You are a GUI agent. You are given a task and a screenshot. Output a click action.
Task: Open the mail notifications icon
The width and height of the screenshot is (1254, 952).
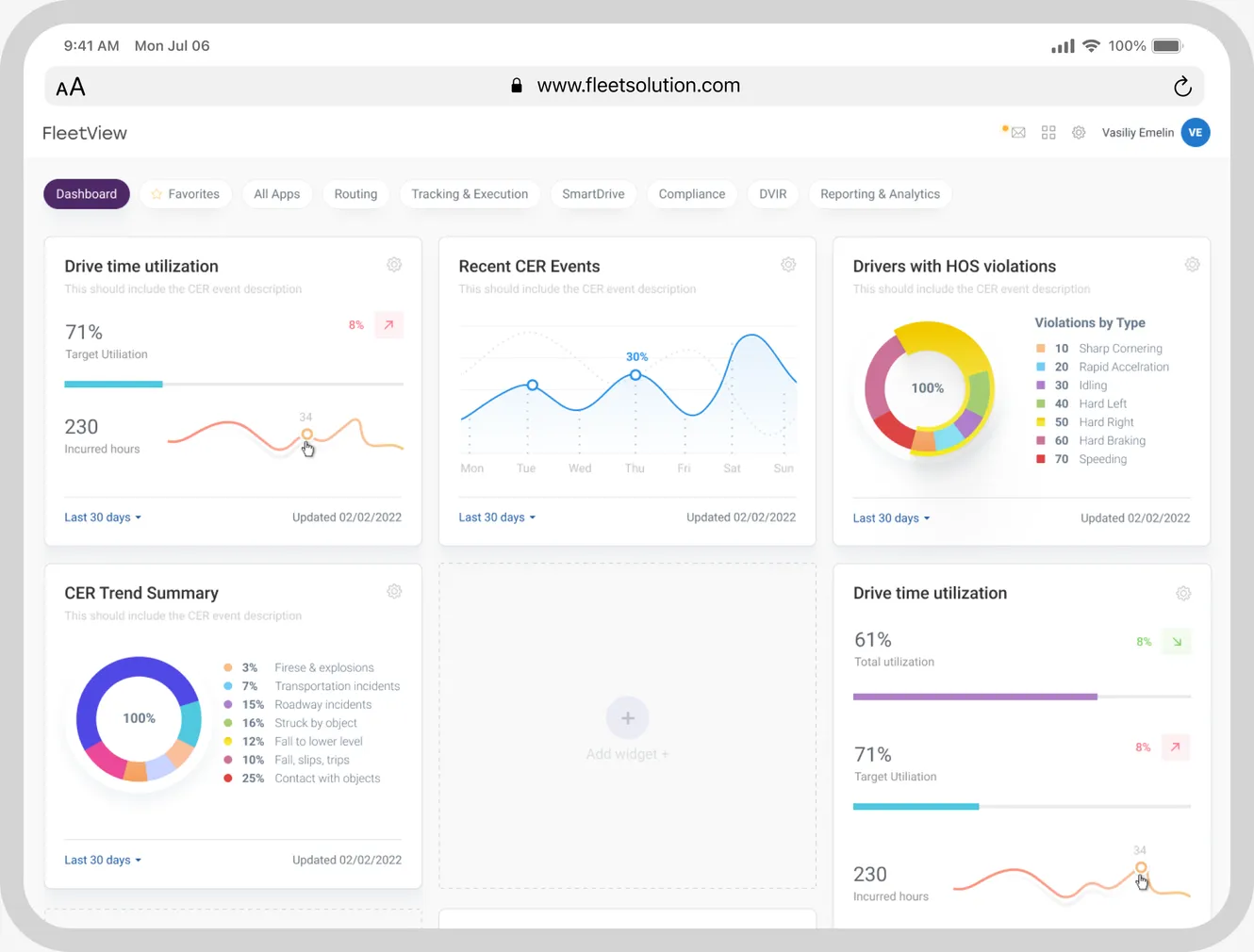click(1017, 133)
